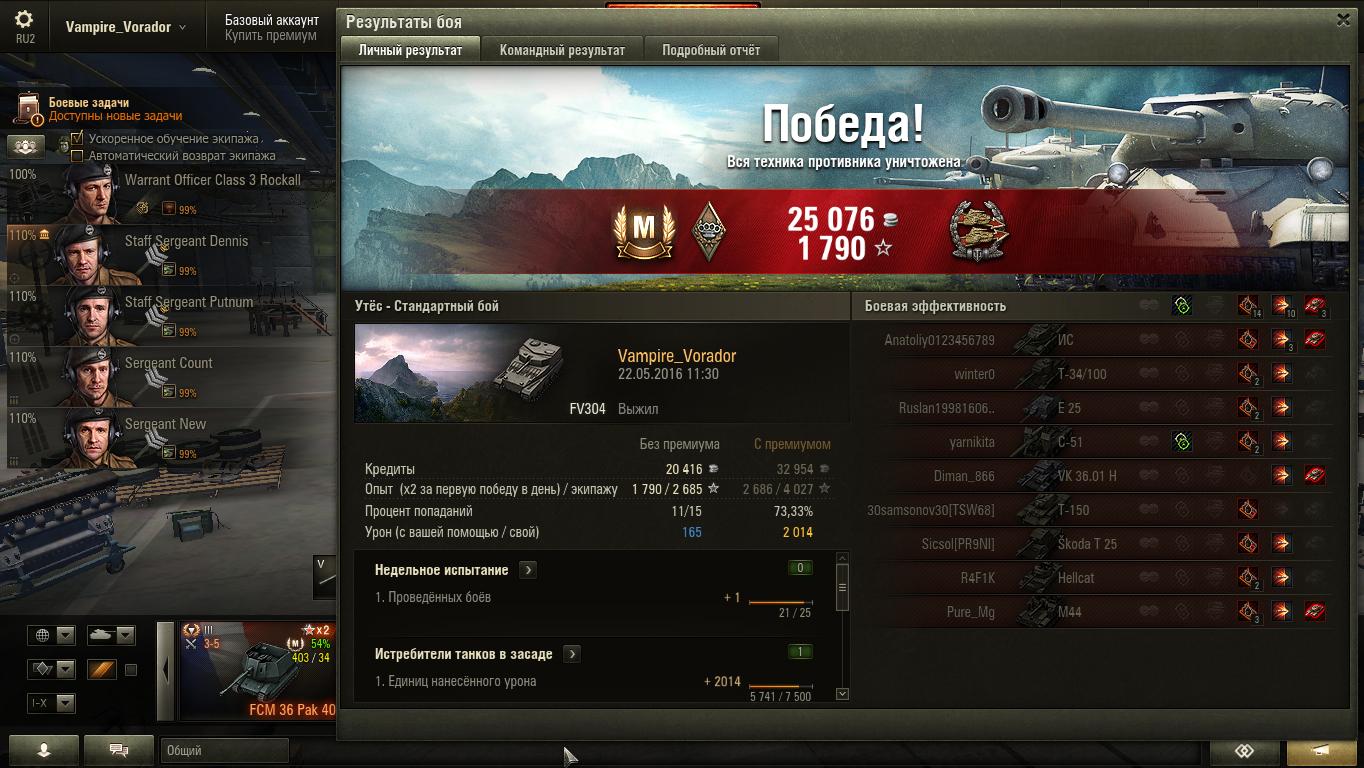The height and width of the screenshot is (768, 1364).
Task: Open the contacts list person icon
Action: (43, 750)
